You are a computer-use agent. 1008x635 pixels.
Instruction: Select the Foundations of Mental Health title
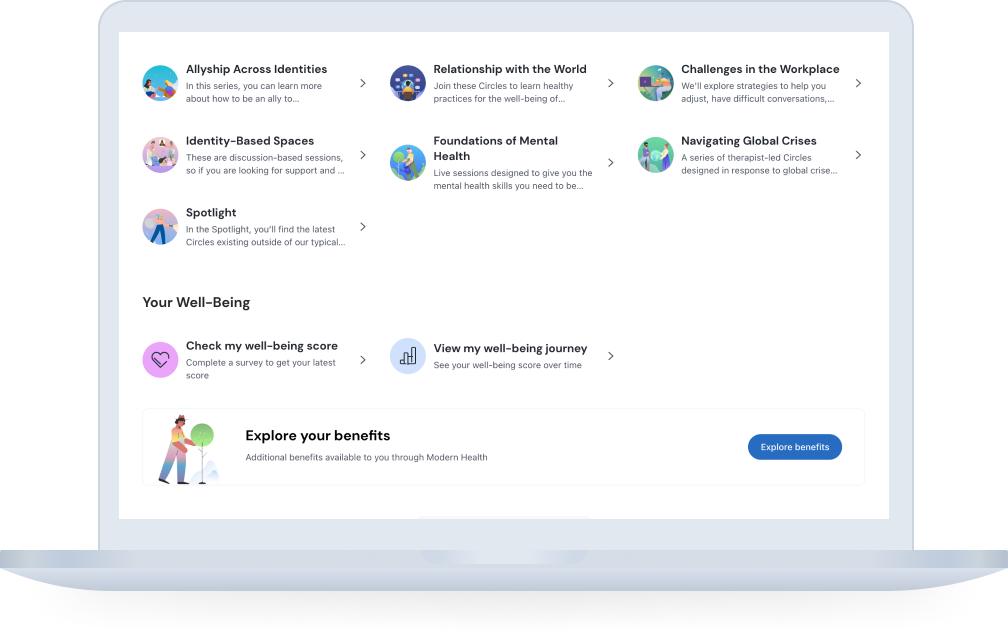(496, 148)
